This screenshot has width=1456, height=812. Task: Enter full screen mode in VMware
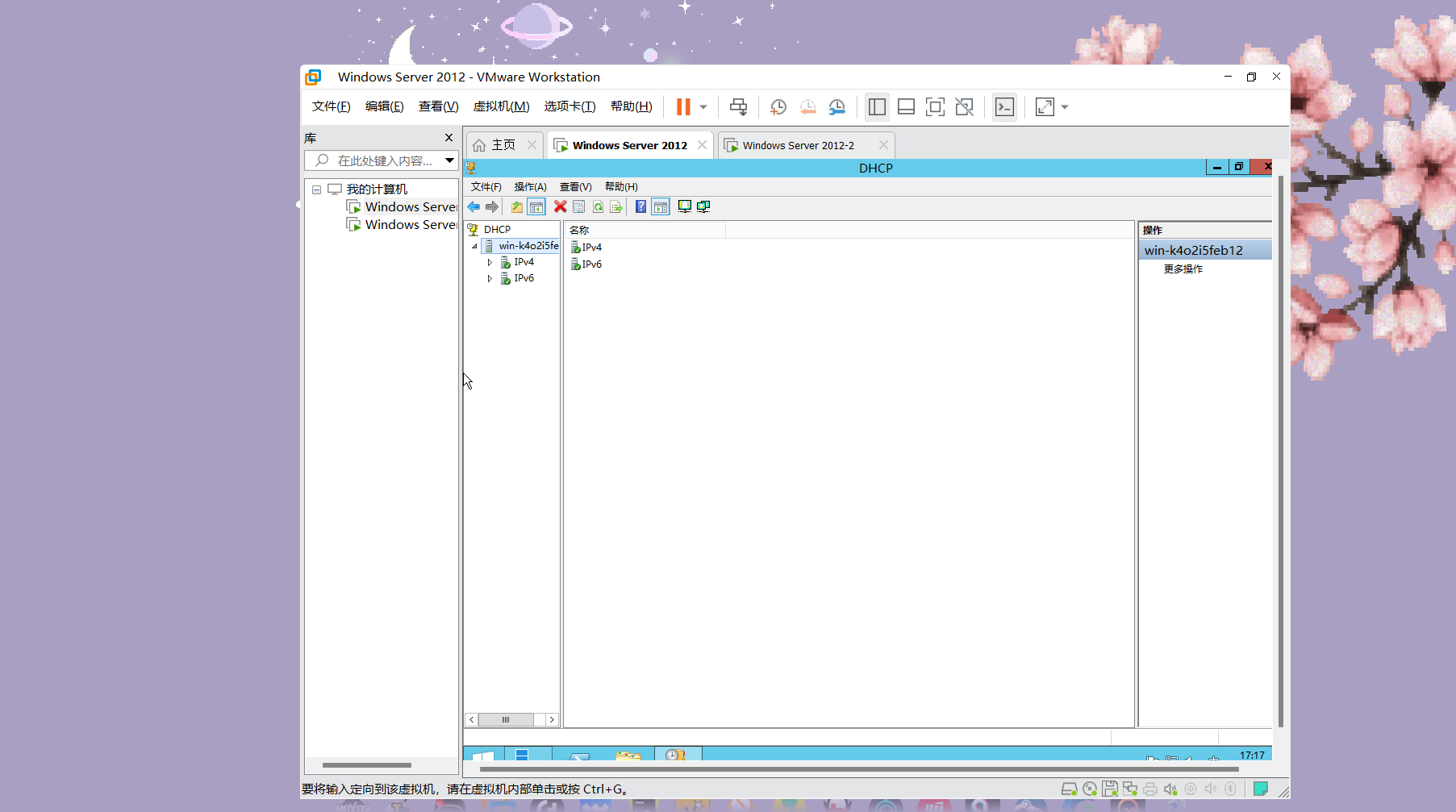click(935, 107)
